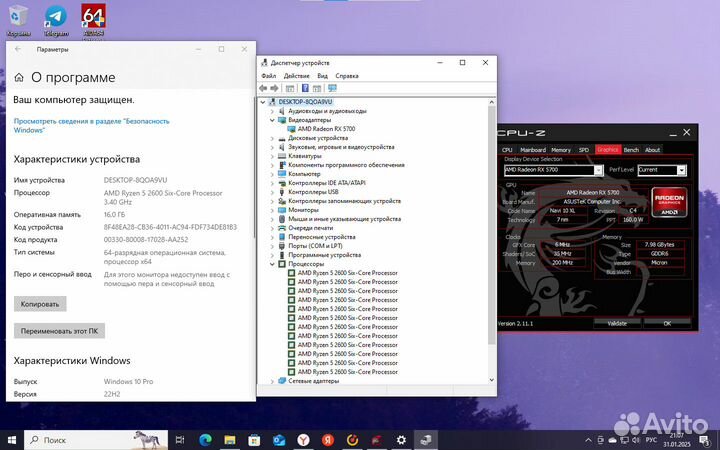
Task: Expand the Контроллеры USB node arrow
Action: click(x=272, y=192)
